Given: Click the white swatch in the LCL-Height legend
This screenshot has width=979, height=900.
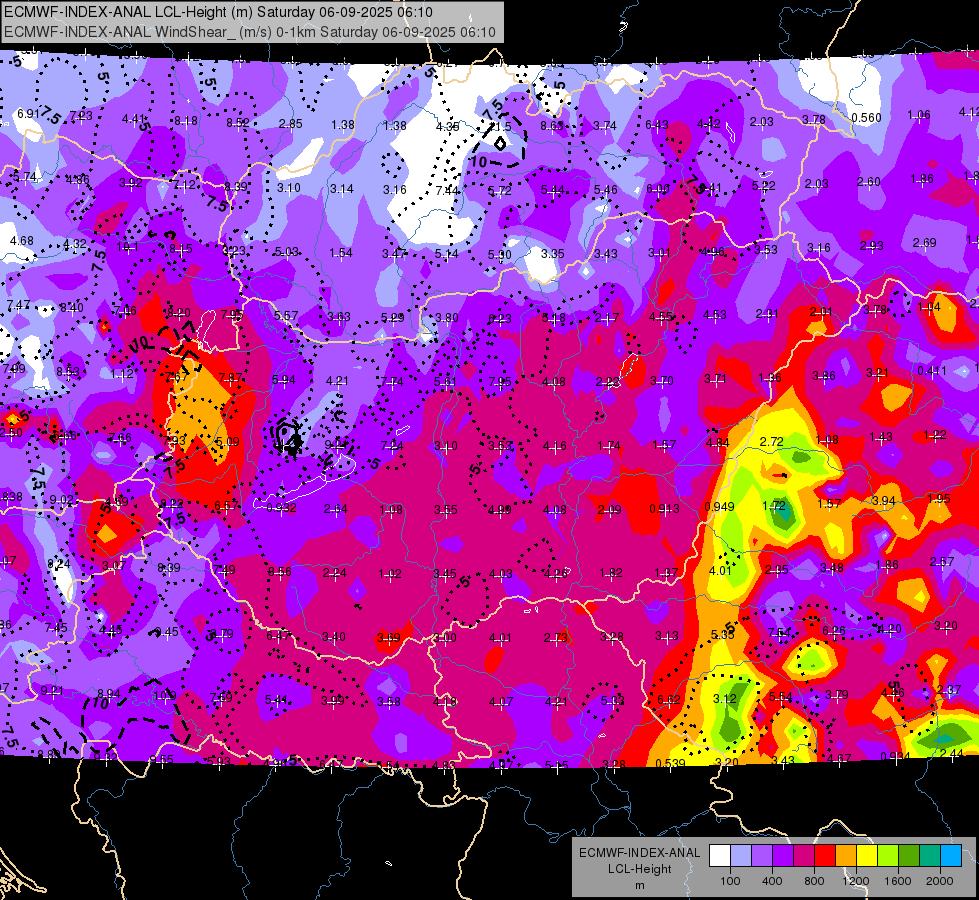Looking at the screenshot, I should click(720, 856).
